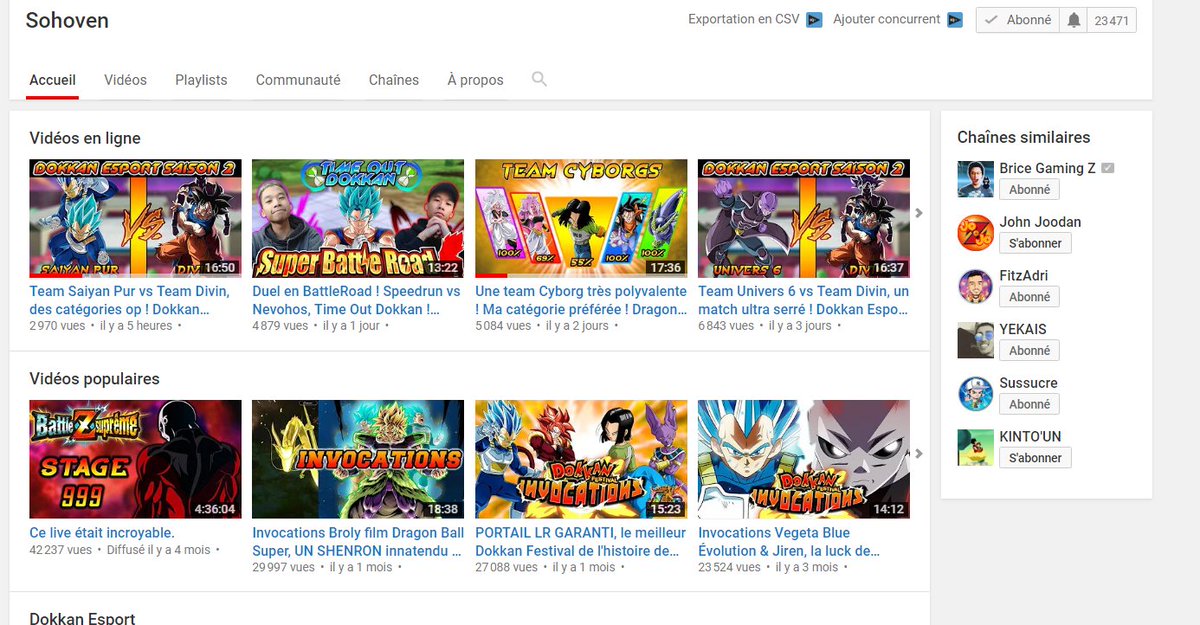Image resolution: width=1200 pixels, height=625 pixels.
Task: Toggle Abonné button under YEKAIS
Action: [1029, 351]
